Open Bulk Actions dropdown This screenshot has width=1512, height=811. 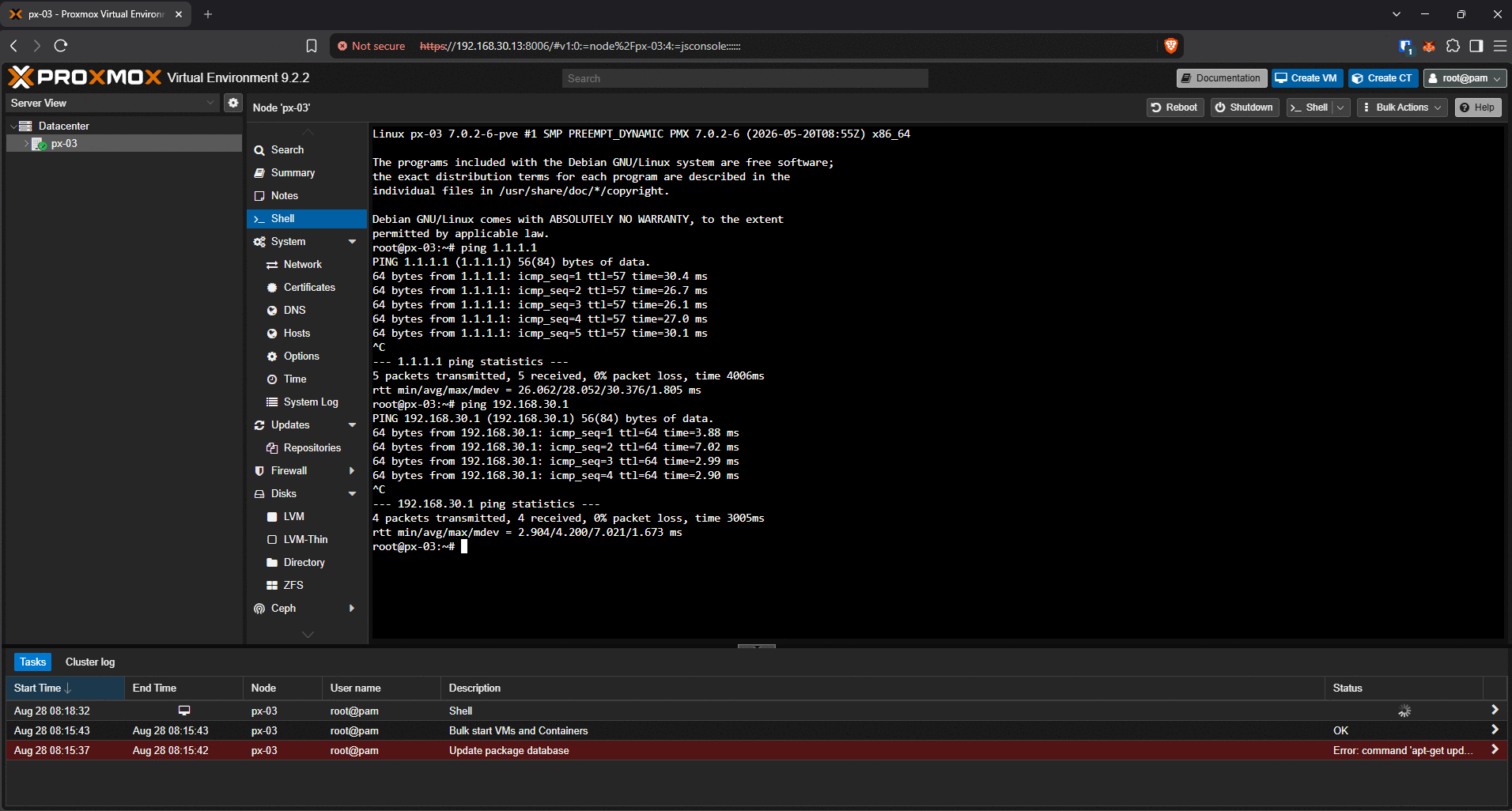pos(1401,108)
